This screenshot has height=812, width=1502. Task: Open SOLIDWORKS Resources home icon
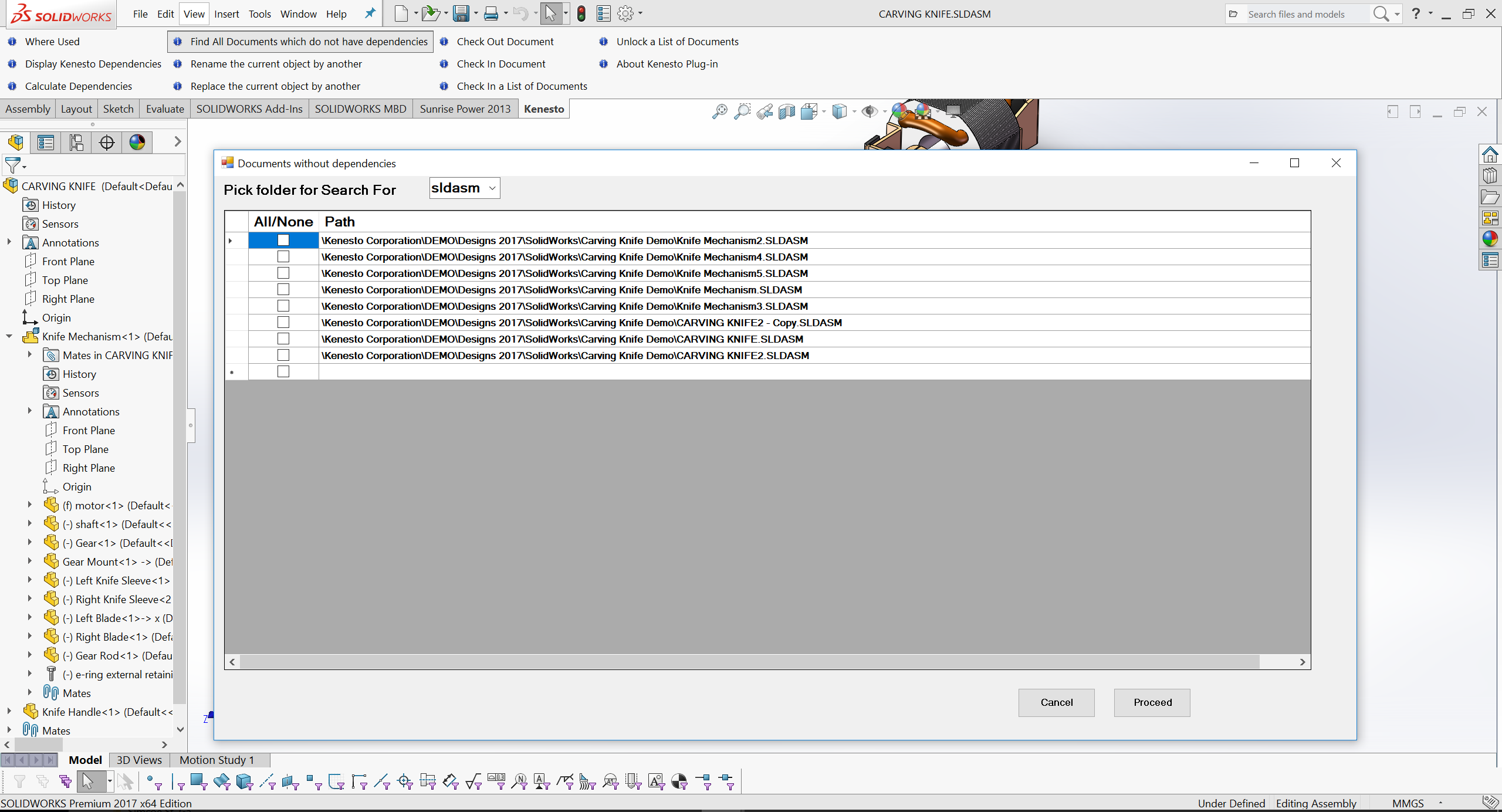pos(1490,155)
